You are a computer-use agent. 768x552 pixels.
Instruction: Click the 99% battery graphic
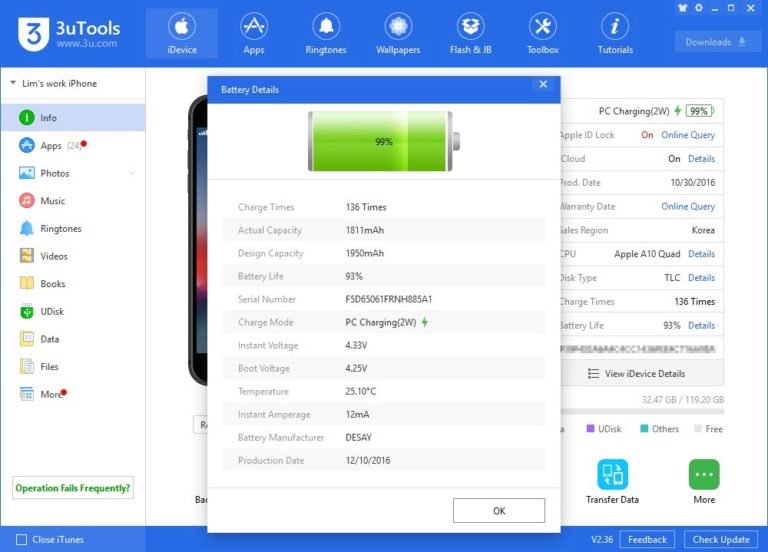384,141
